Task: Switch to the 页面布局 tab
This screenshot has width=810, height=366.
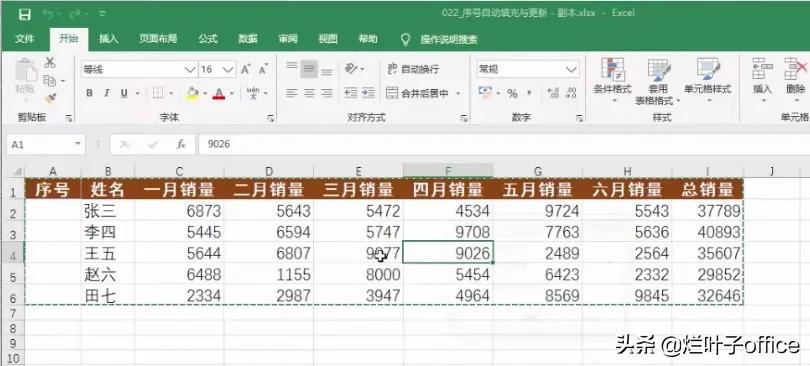Action: pos(158,39)
